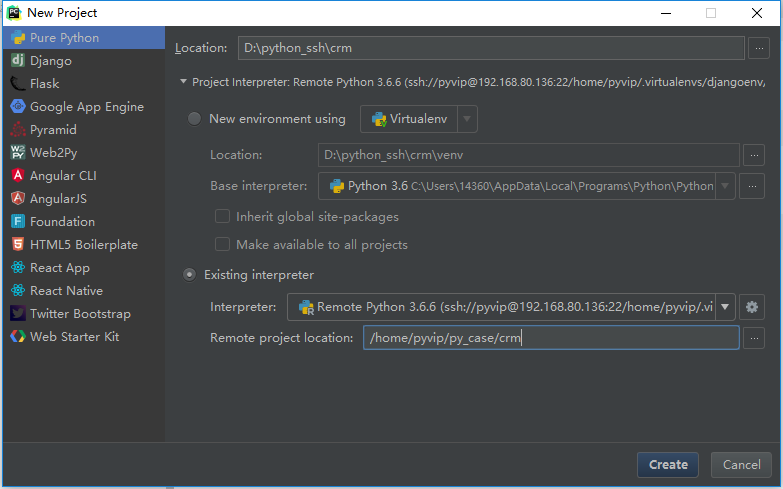Select the React Native icon

coord(18,290)
